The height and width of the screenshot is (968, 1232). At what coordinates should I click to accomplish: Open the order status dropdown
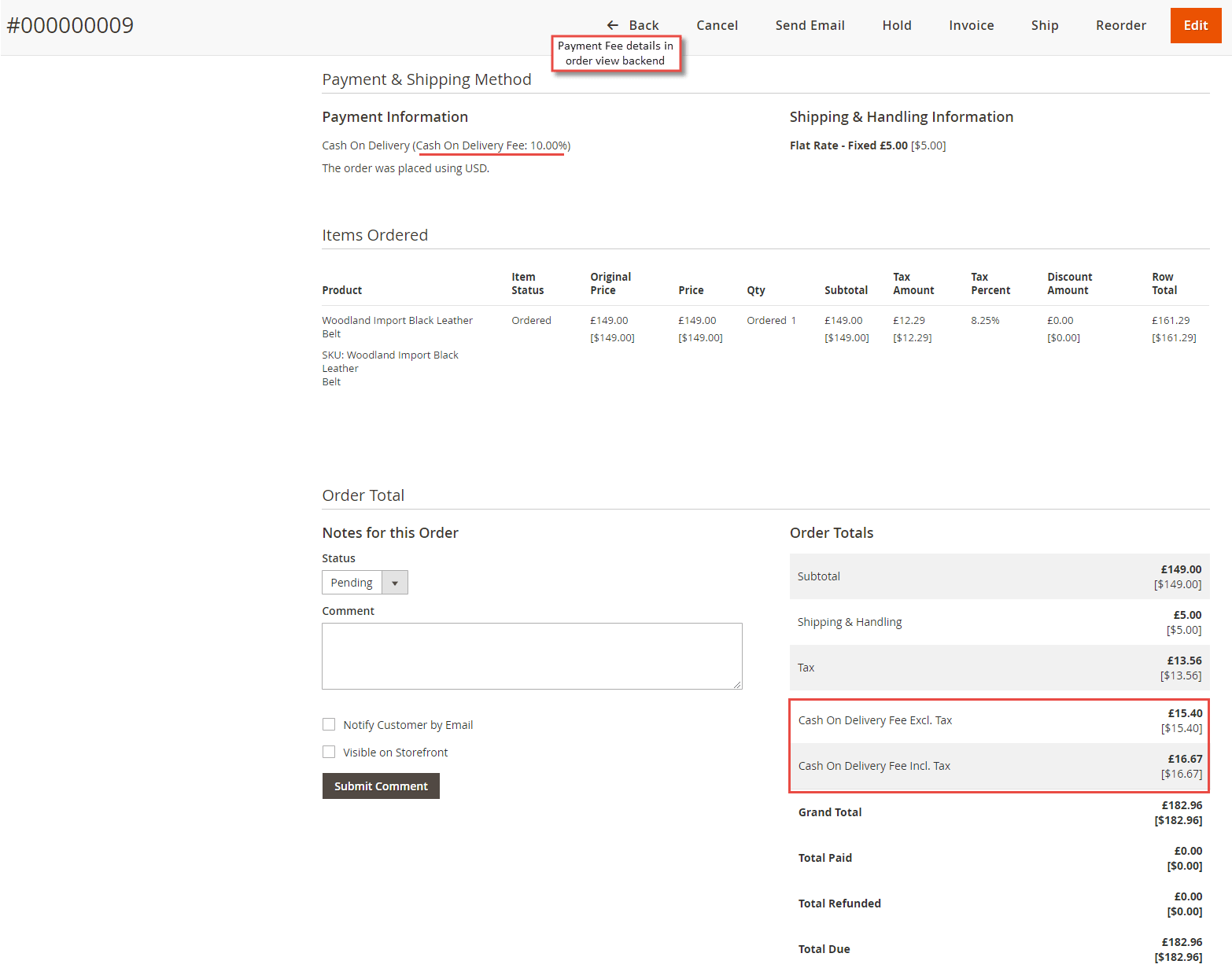coord(364,582)
